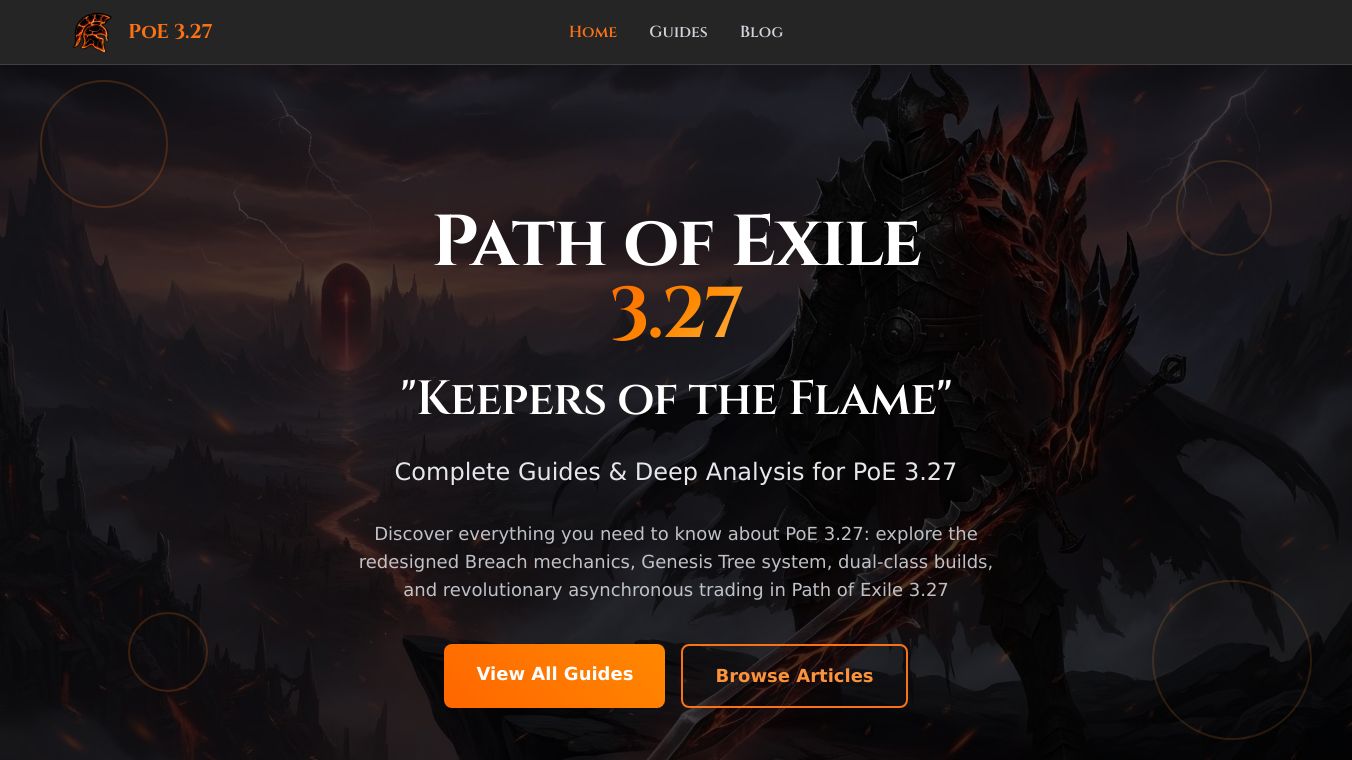The height and width of the screenshot is (760, 1352).
Task: Click the large decorative ring at upper left
Action: coord(104,144)
